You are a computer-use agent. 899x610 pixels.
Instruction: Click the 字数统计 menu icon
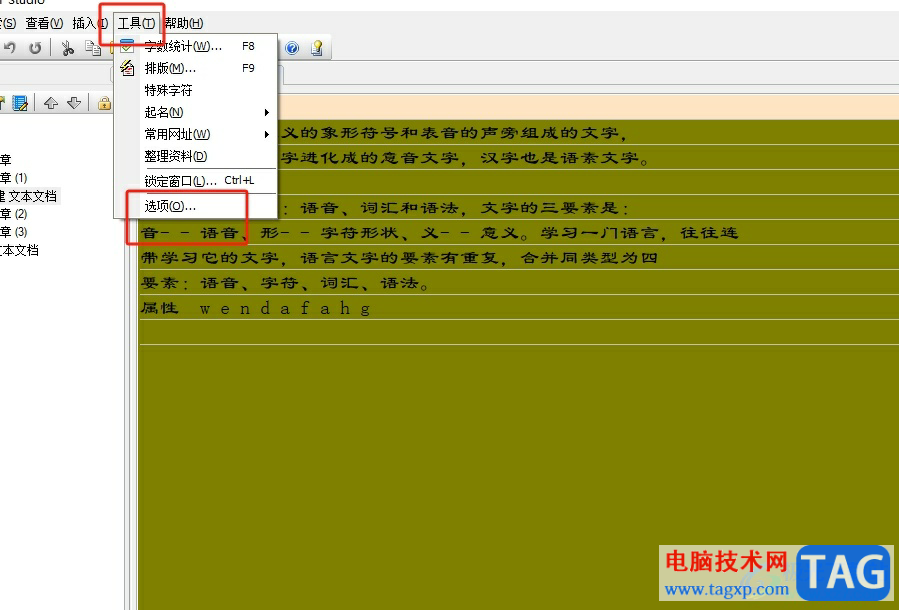(127, 46)
